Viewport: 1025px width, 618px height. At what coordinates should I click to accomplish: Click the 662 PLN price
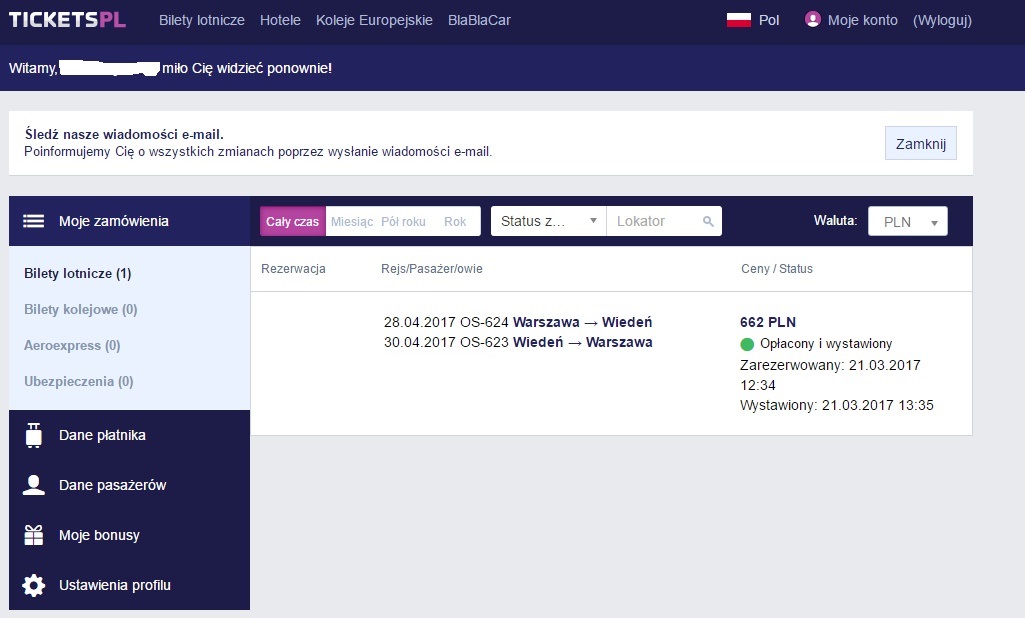click(767, 322)
